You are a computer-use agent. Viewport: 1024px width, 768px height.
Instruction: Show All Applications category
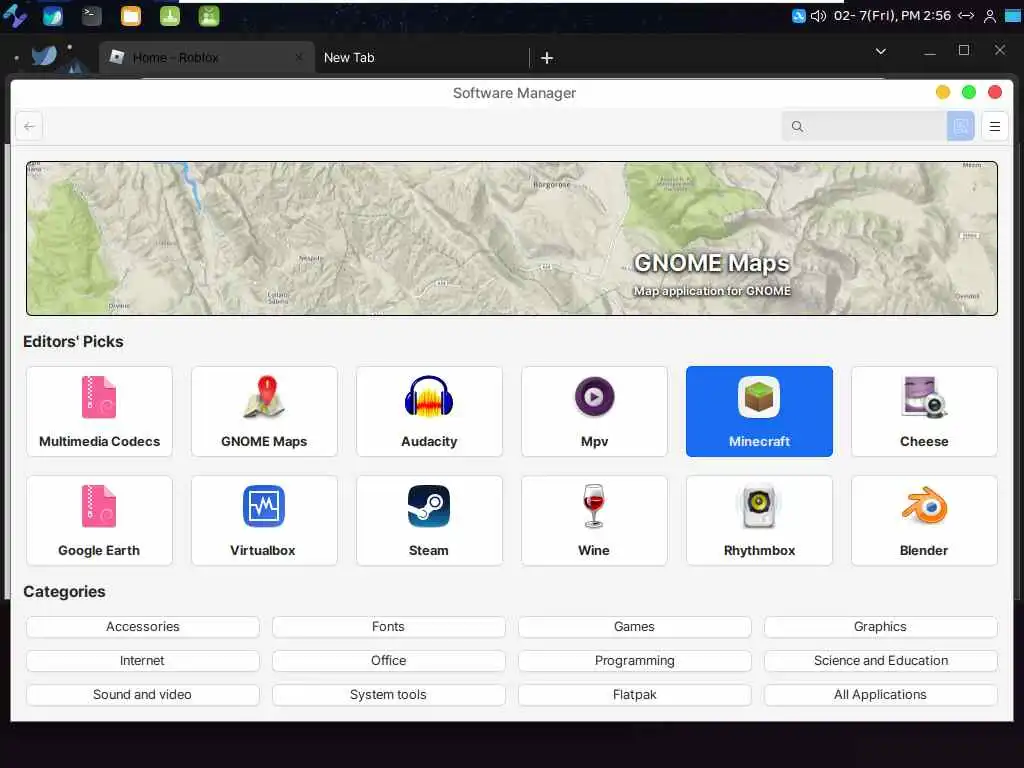point(881,694)
